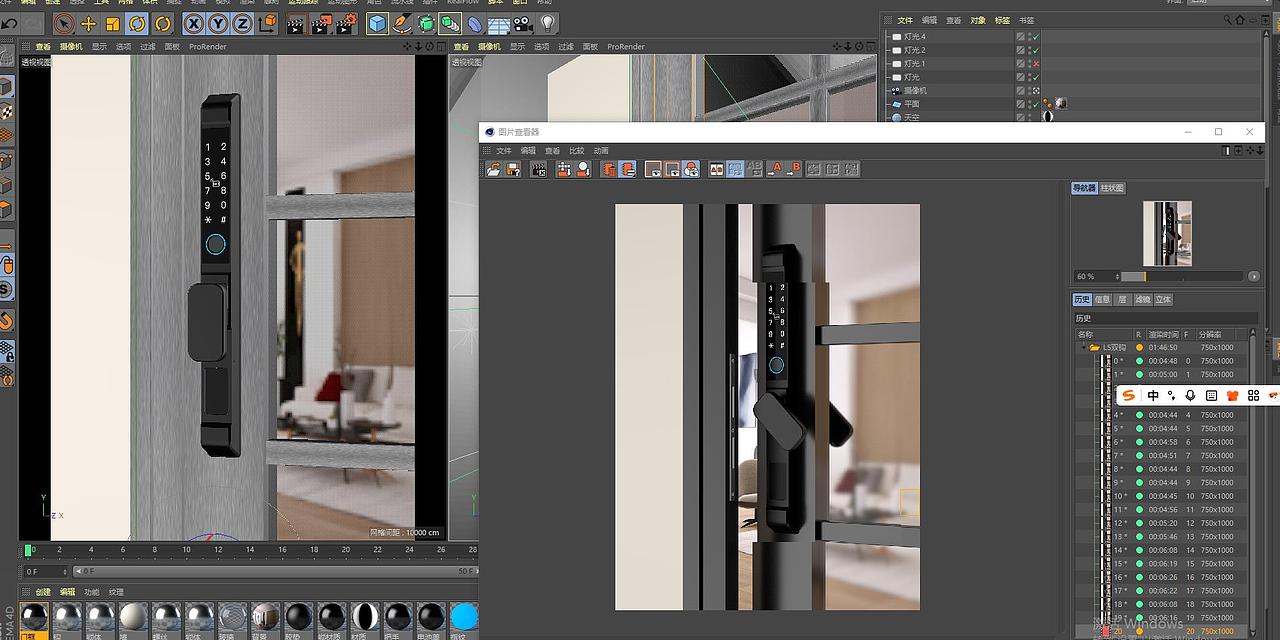Click the Undo arrow in main toolbar
Screen dimensions: 1280x640
point(9,23)
